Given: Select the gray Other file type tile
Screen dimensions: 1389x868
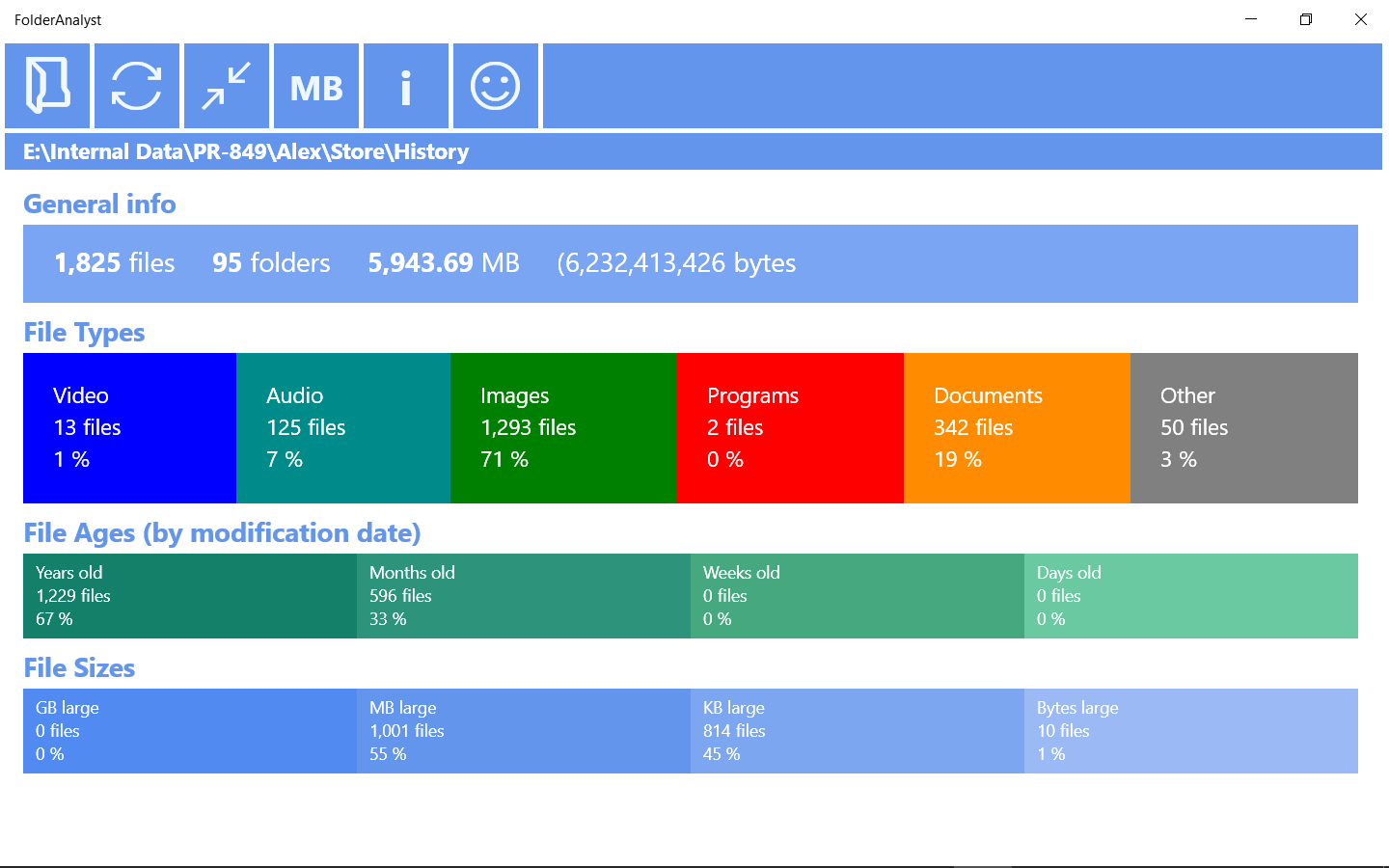Looking at the screenshot, I should 1244,428.
